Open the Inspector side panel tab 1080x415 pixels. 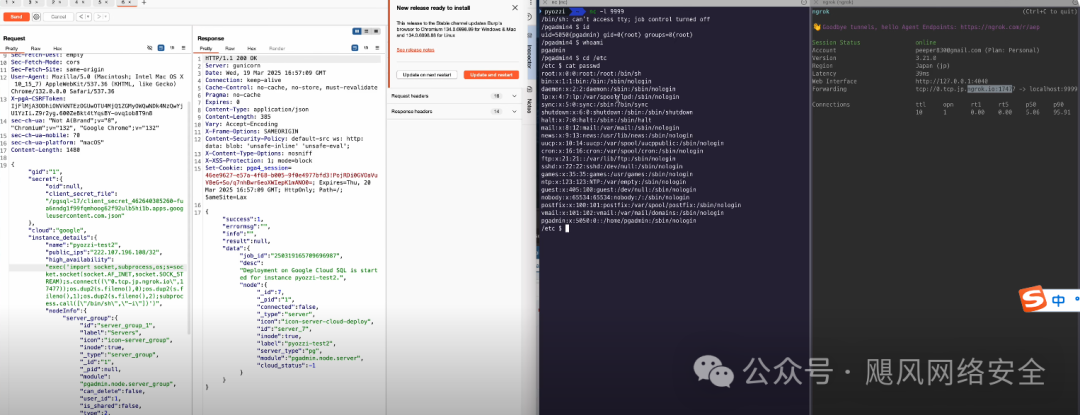(x=528, y=52)
